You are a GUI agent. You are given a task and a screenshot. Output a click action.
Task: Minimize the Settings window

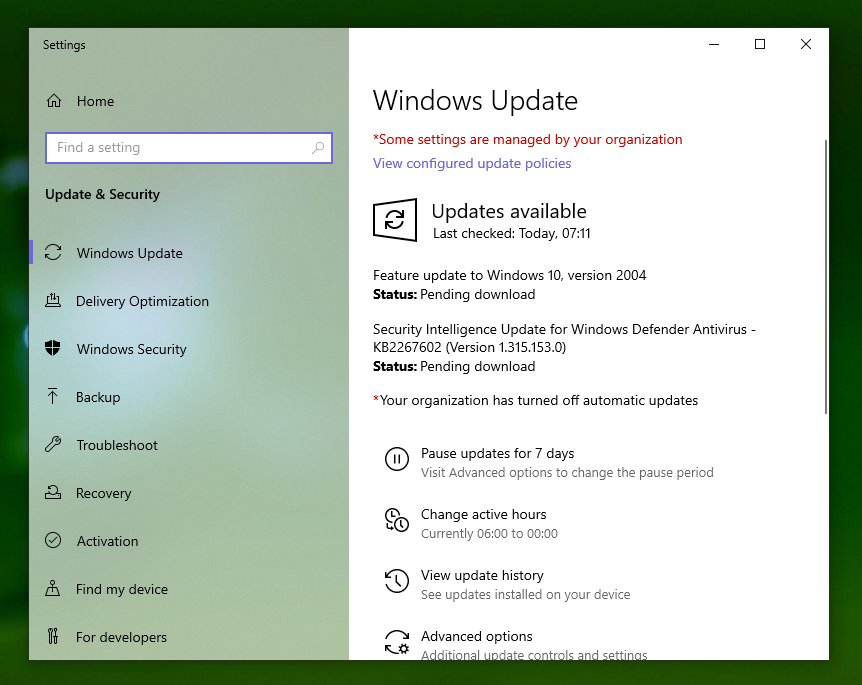(714, 44)
